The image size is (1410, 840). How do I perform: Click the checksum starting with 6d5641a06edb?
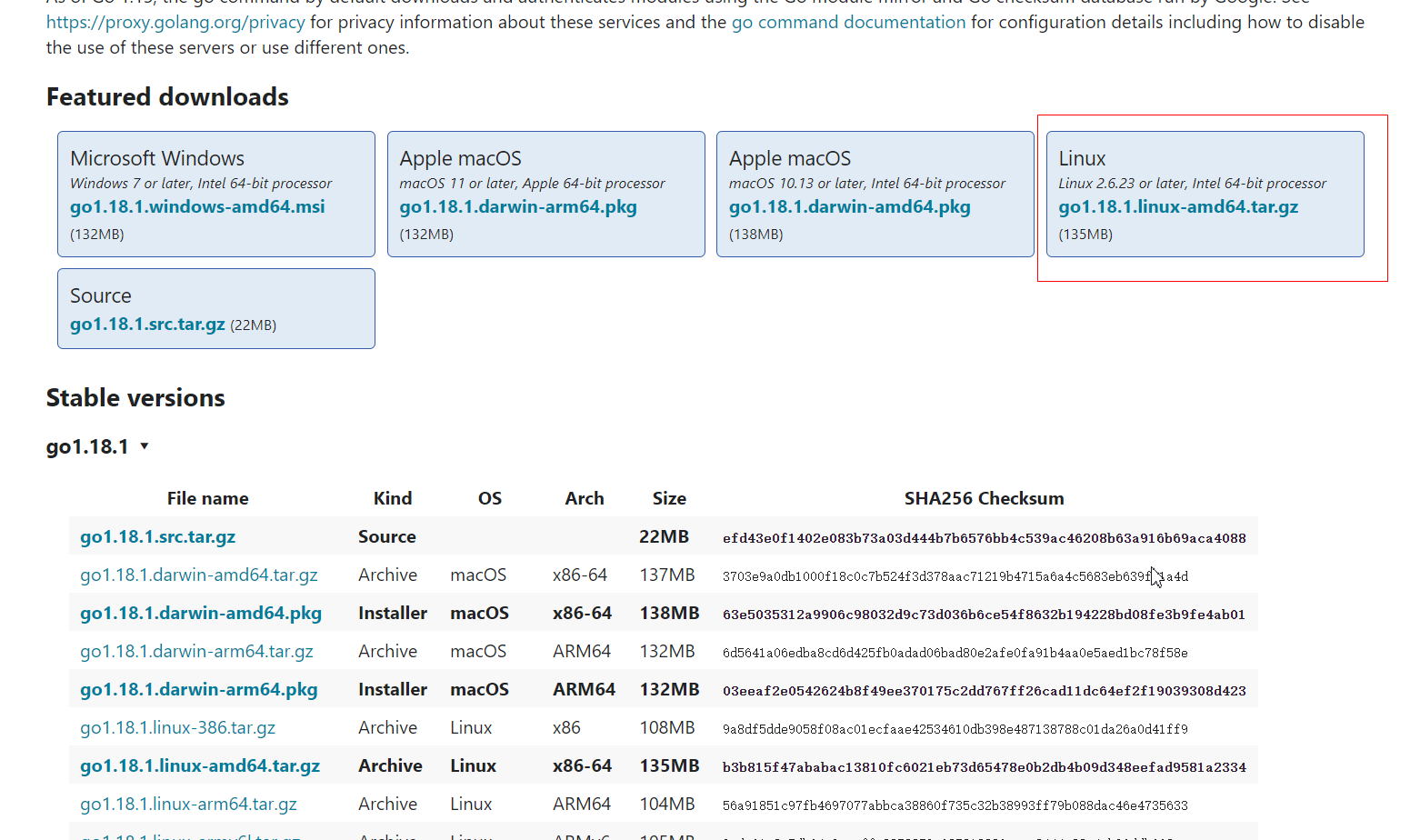(955, 653)
